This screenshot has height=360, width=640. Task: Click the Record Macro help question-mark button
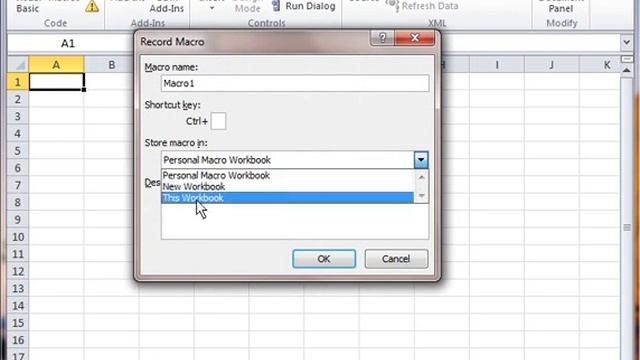[x=382, y=38]
